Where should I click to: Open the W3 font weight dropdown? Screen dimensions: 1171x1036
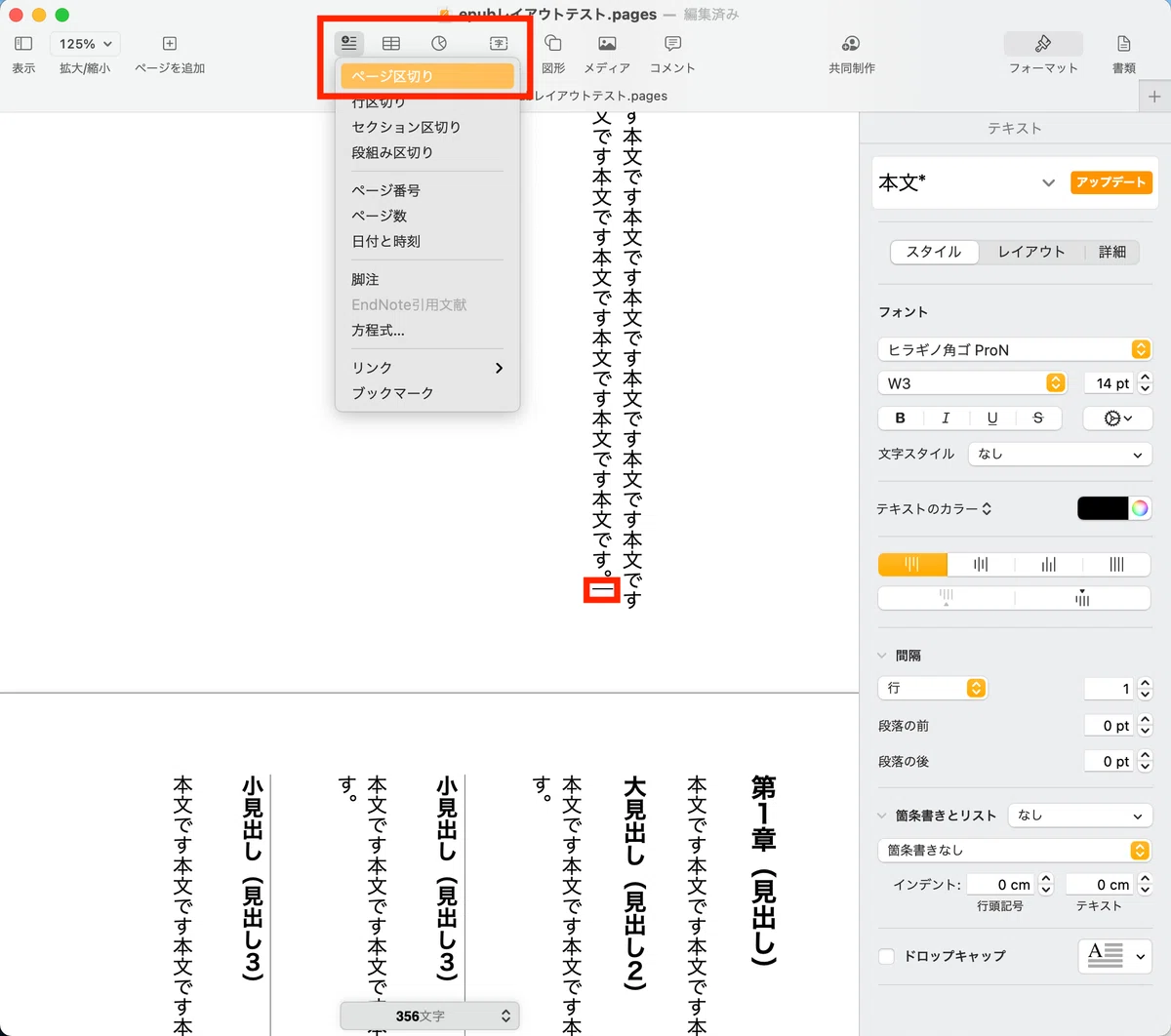(972, 383)
